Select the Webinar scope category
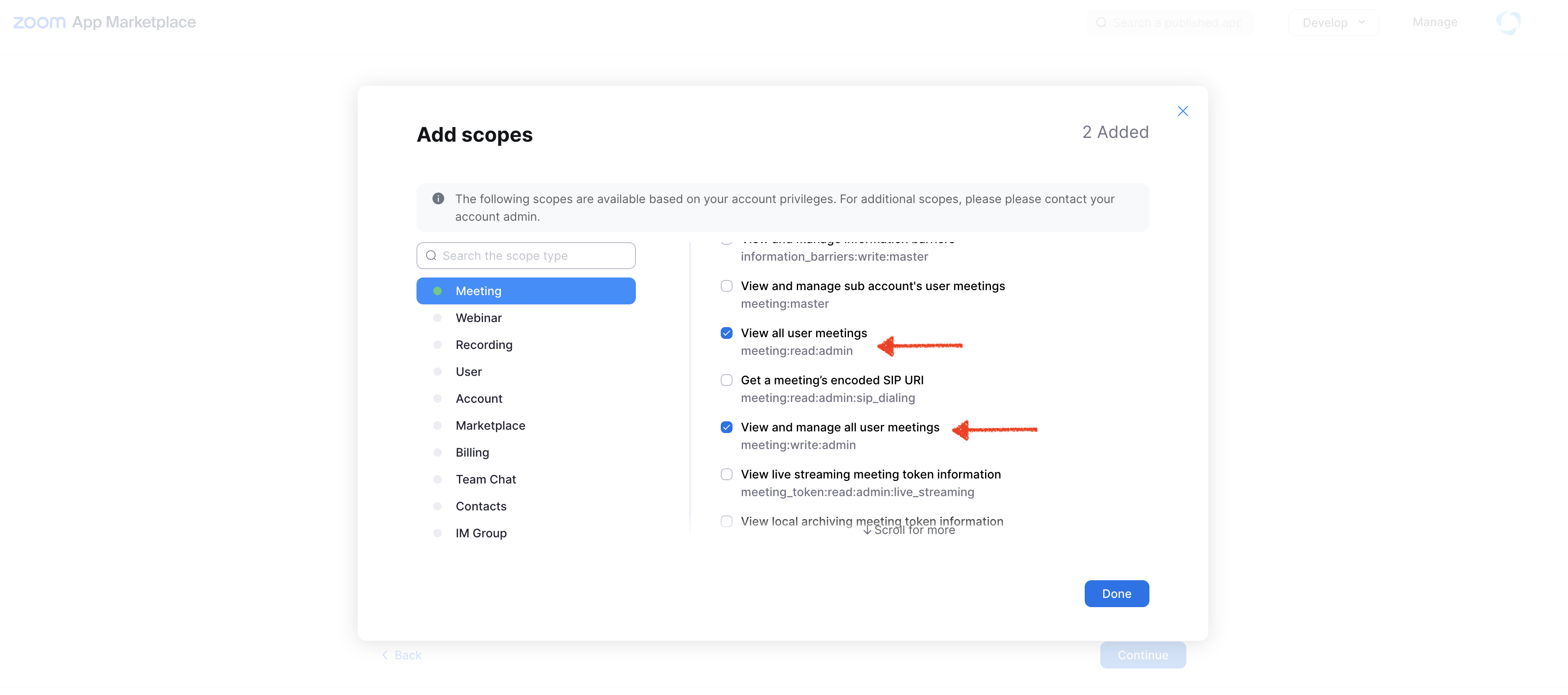The width and height of the screenshot is (1568, 695). [478, 318]
